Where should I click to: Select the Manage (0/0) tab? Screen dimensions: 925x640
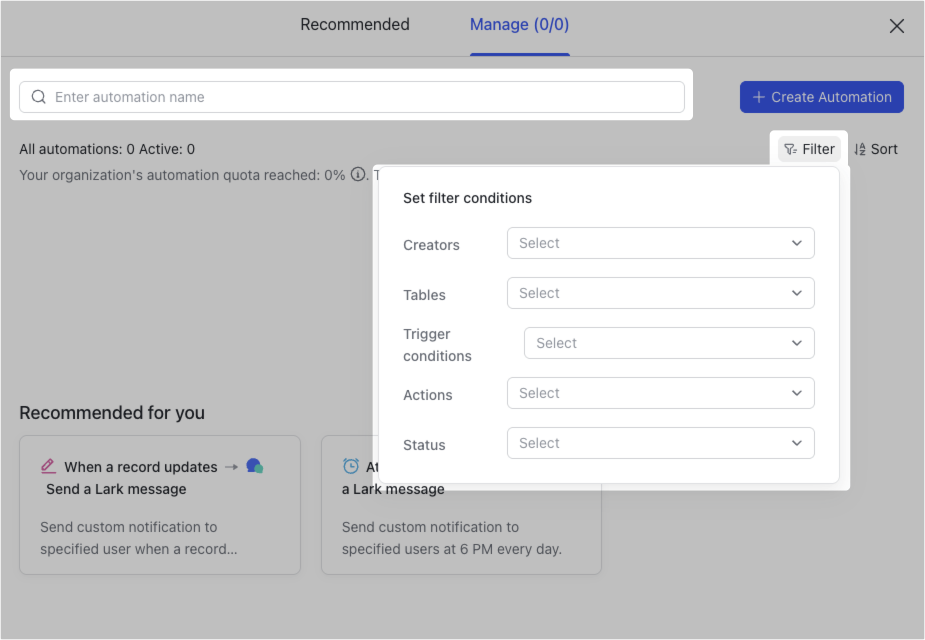(x=520, y=25)
